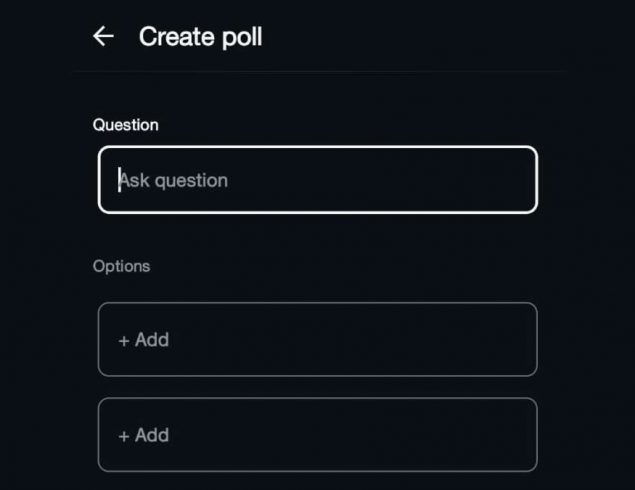
Task: Click the Options label
Action: [121, 266]
